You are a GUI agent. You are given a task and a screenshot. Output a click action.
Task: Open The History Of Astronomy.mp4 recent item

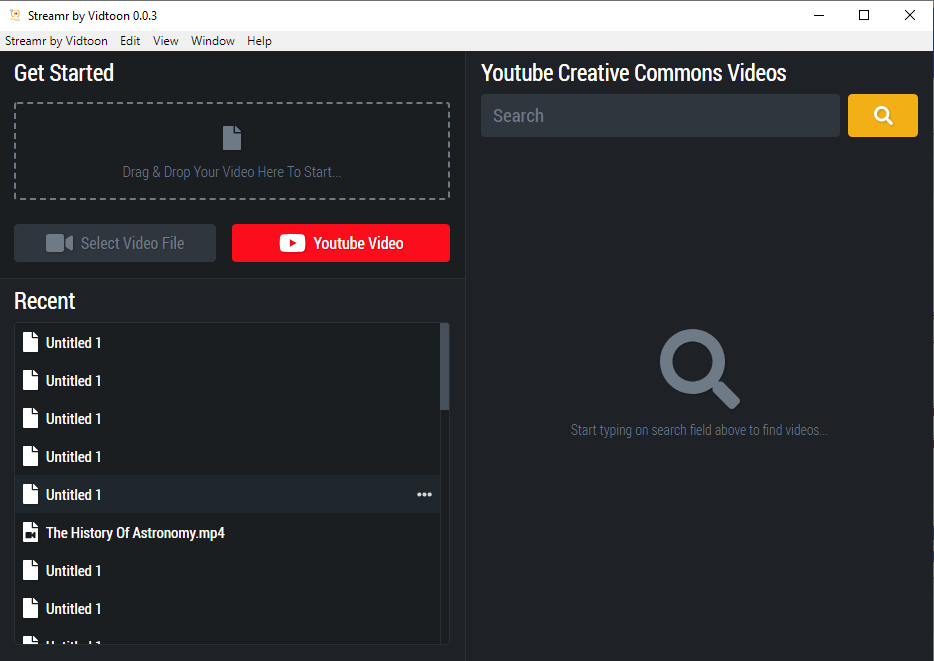[x=228, y=532]
